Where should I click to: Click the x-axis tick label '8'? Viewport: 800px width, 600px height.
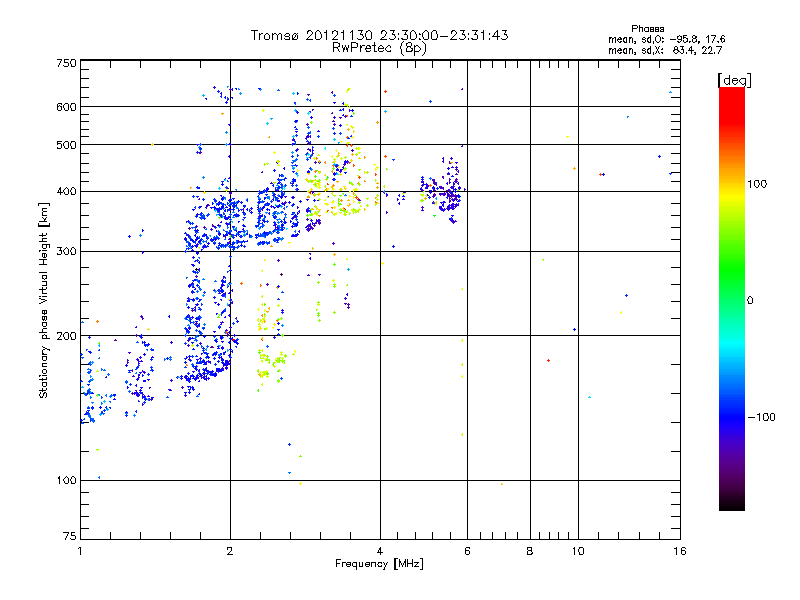530,551
